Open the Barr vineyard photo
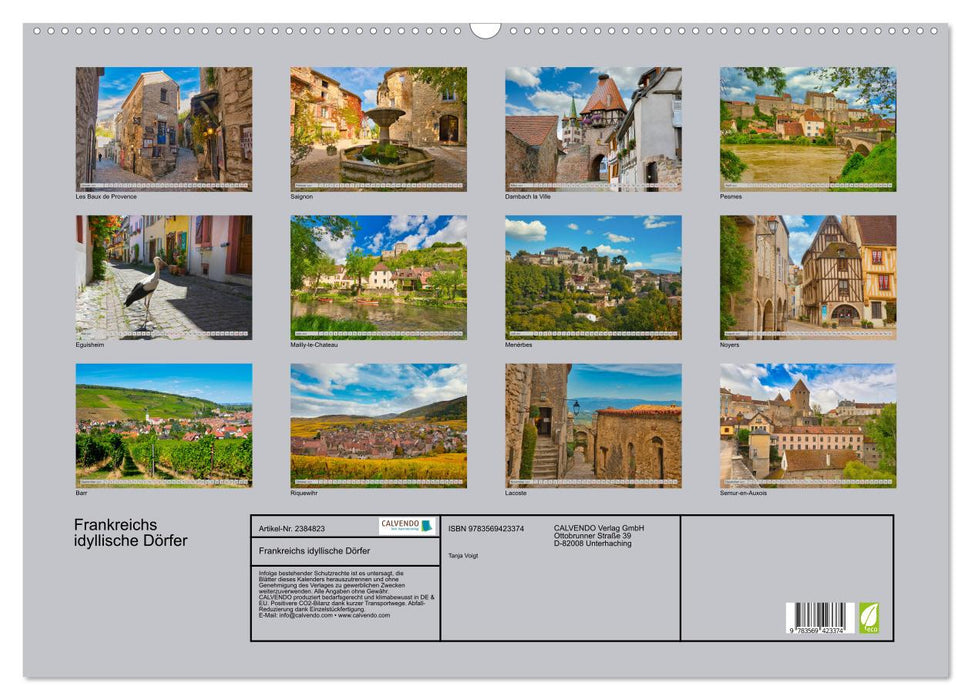The width and height of the screenshot is (971, 700). coord(163,426)
